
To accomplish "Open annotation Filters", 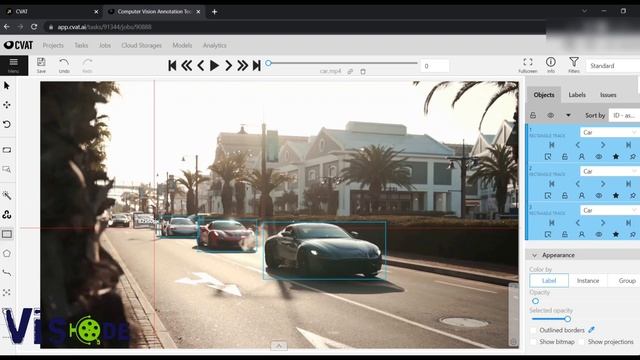I will [x=574, y=65].
